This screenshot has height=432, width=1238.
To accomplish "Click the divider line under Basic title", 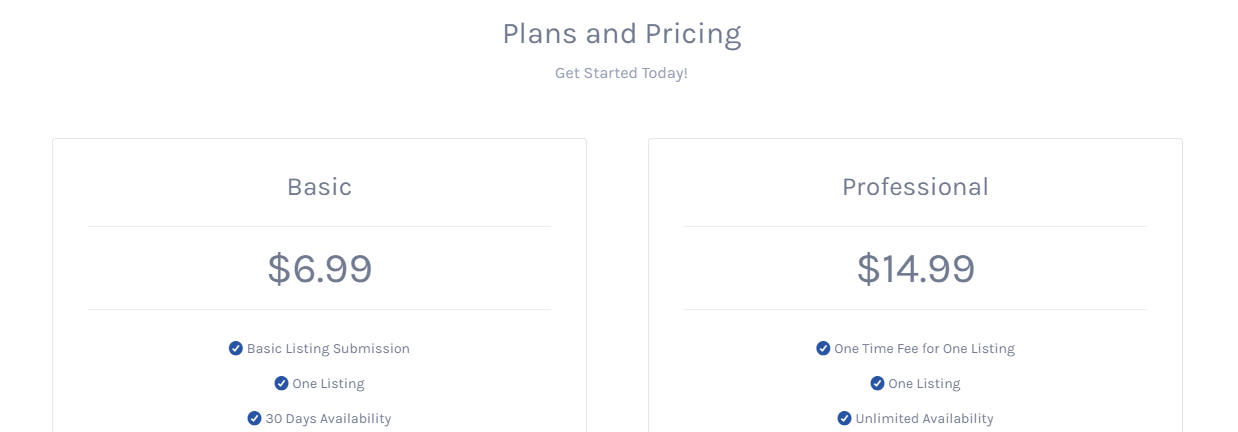I will click(319, 226).
